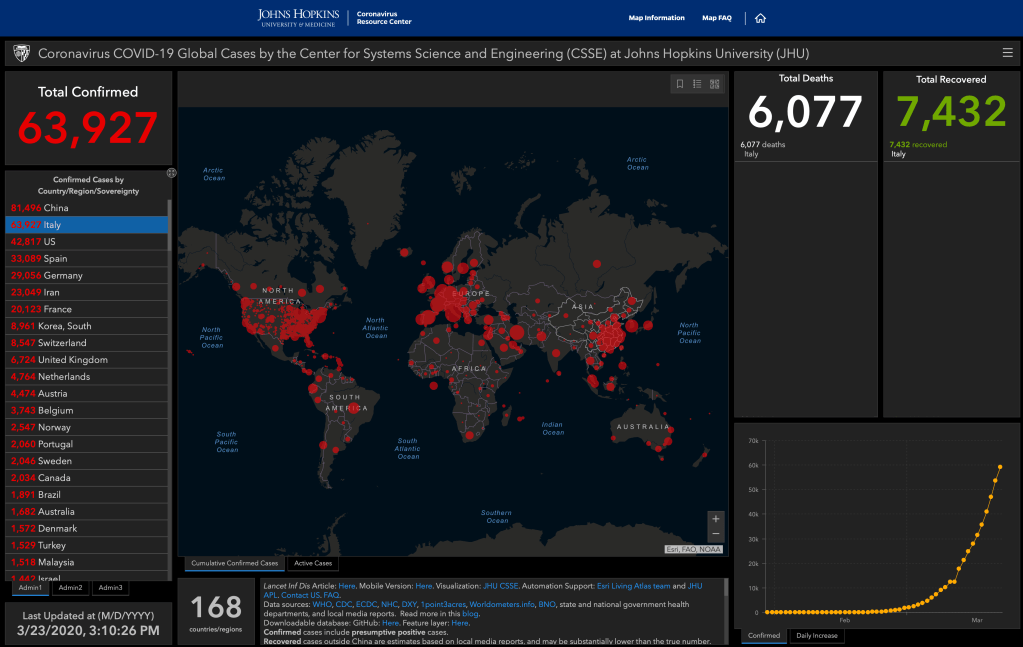Image resolution: width=1023 pixels, height=647 pixels.
Task: Expand the country list panel icon
Action: pos(171,173)
